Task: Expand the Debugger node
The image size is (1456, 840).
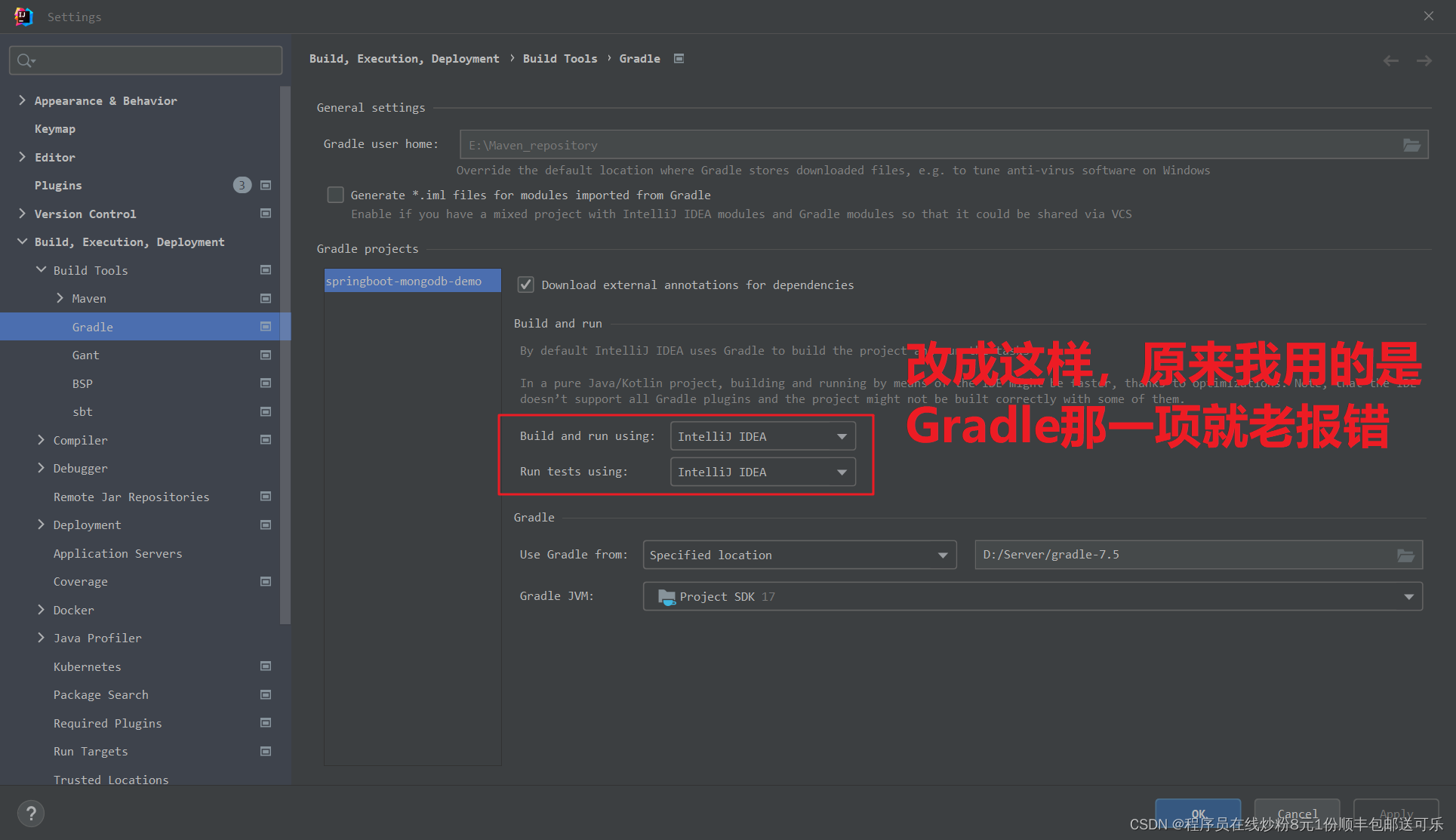Action: 41,468
